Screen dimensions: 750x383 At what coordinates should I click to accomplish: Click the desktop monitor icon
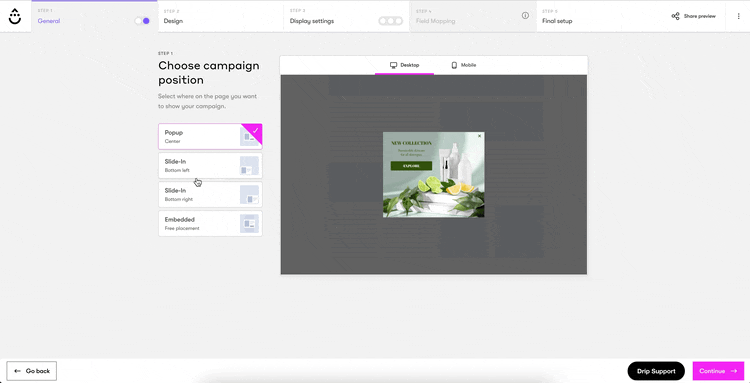(394, 65)
